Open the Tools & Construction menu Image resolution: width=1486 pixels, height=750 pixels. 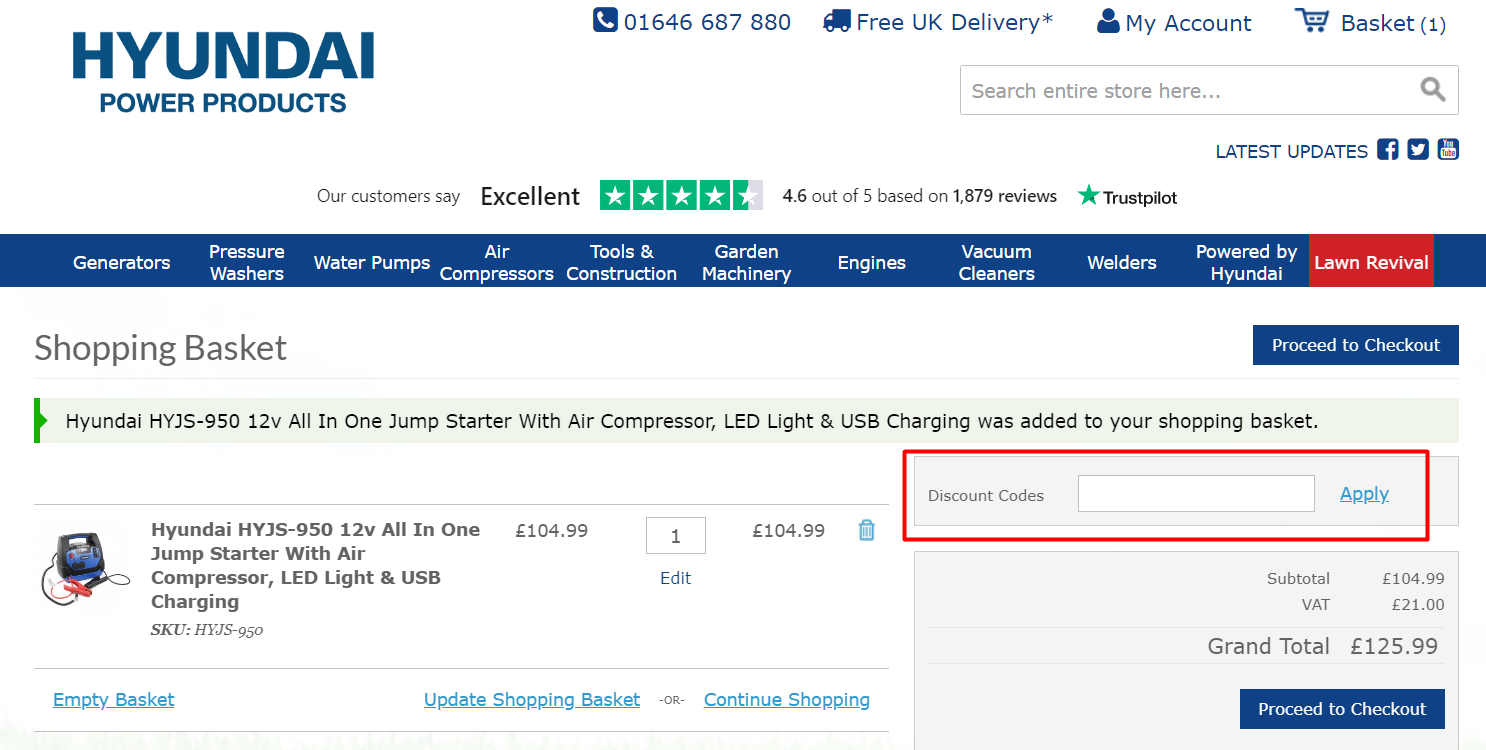[622, 262]
